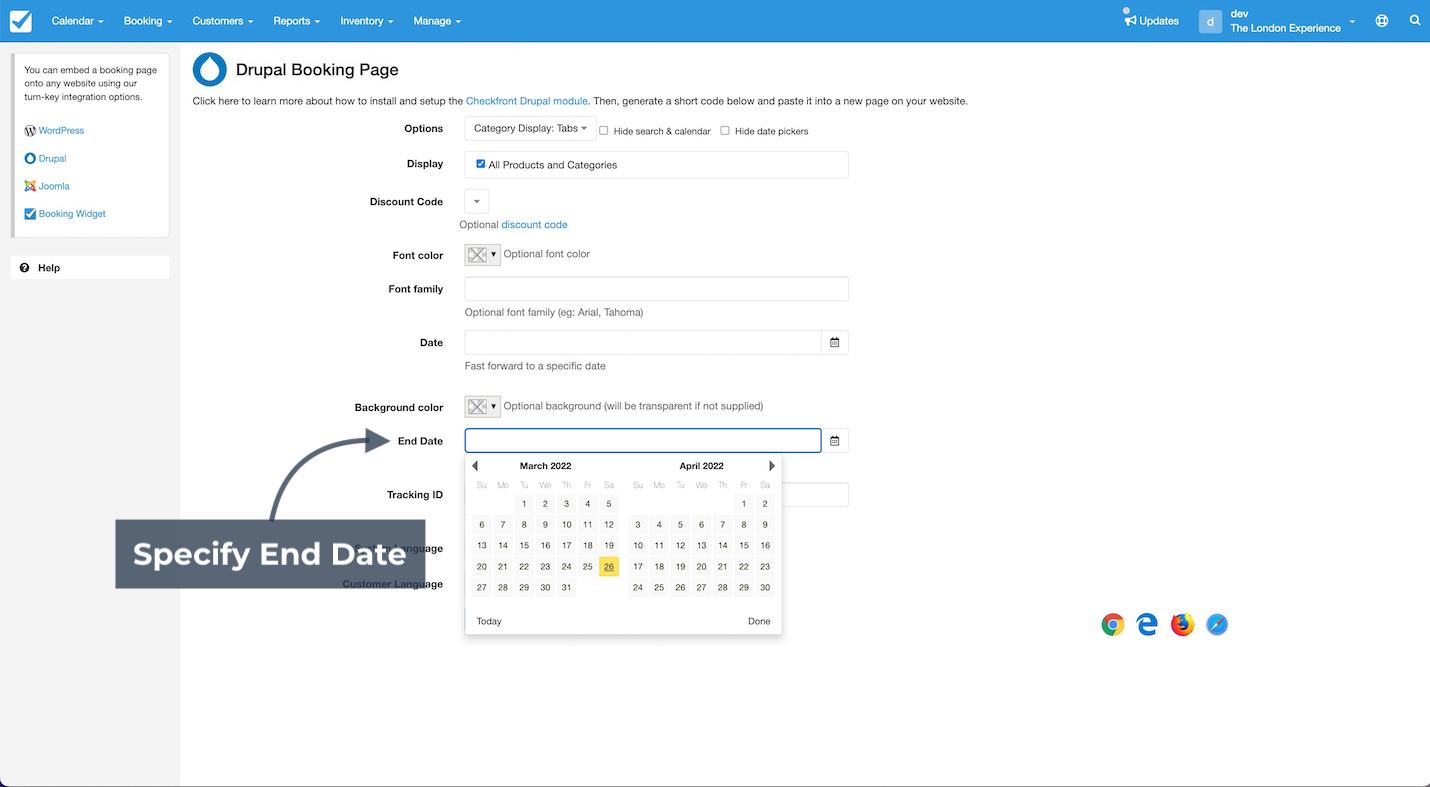This screenshot has height=787, width=1430.
Task: Click the Chrome browser icon
Action: pyautogui.click(x=1113, y=625)
